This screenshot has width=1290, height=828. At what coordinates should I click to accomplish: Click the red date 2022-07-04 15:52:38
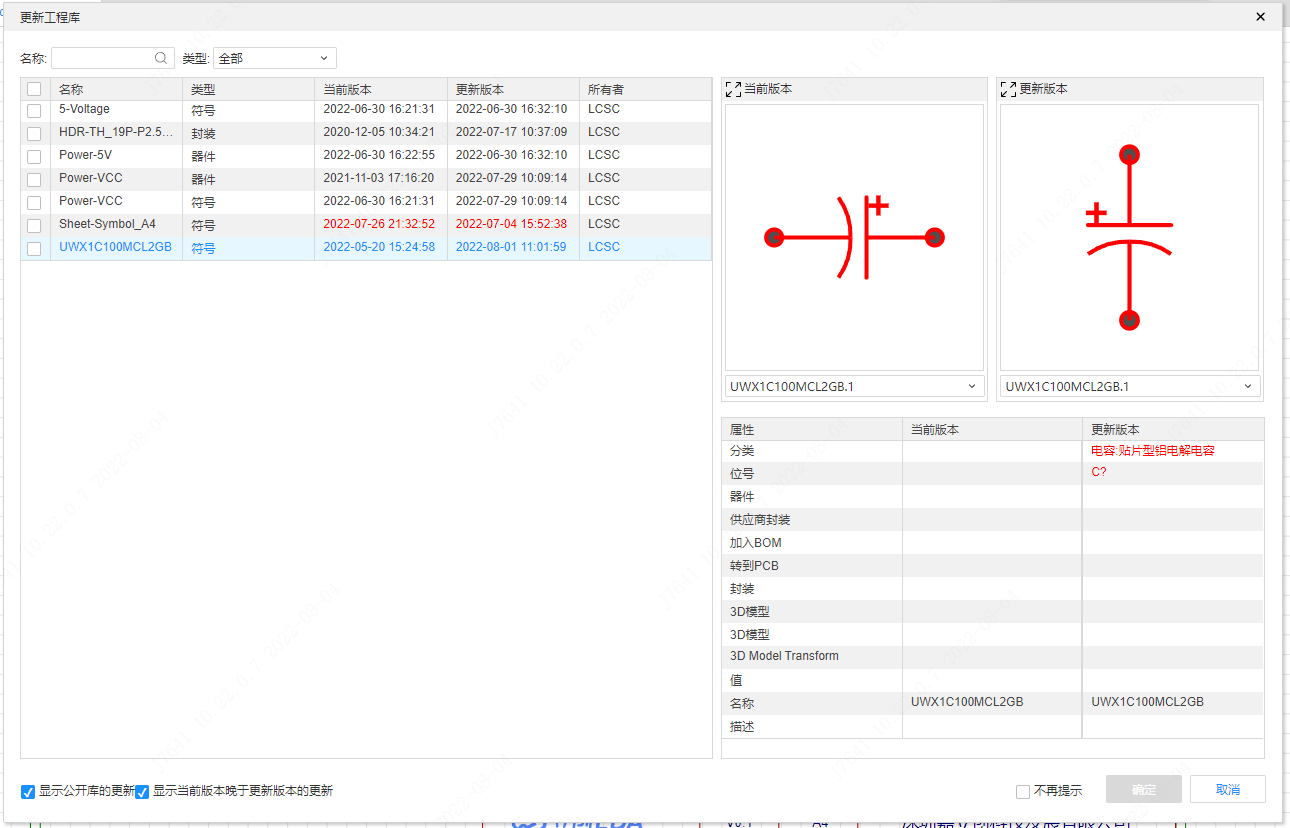(511, 224)
